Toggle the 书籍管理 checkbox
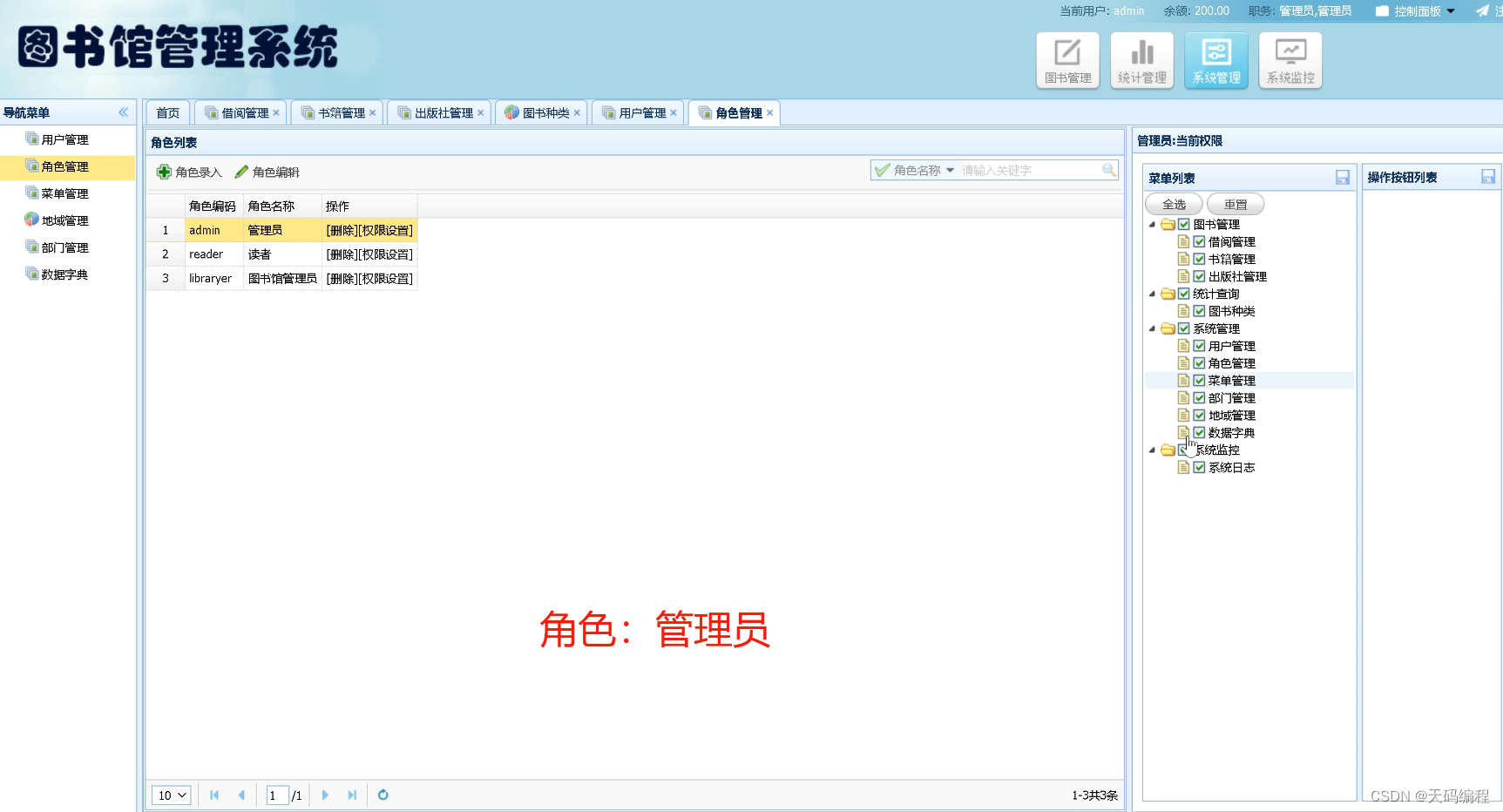Image resolution: width=1503 pixels, height=812 pixels. point(1200,259)
